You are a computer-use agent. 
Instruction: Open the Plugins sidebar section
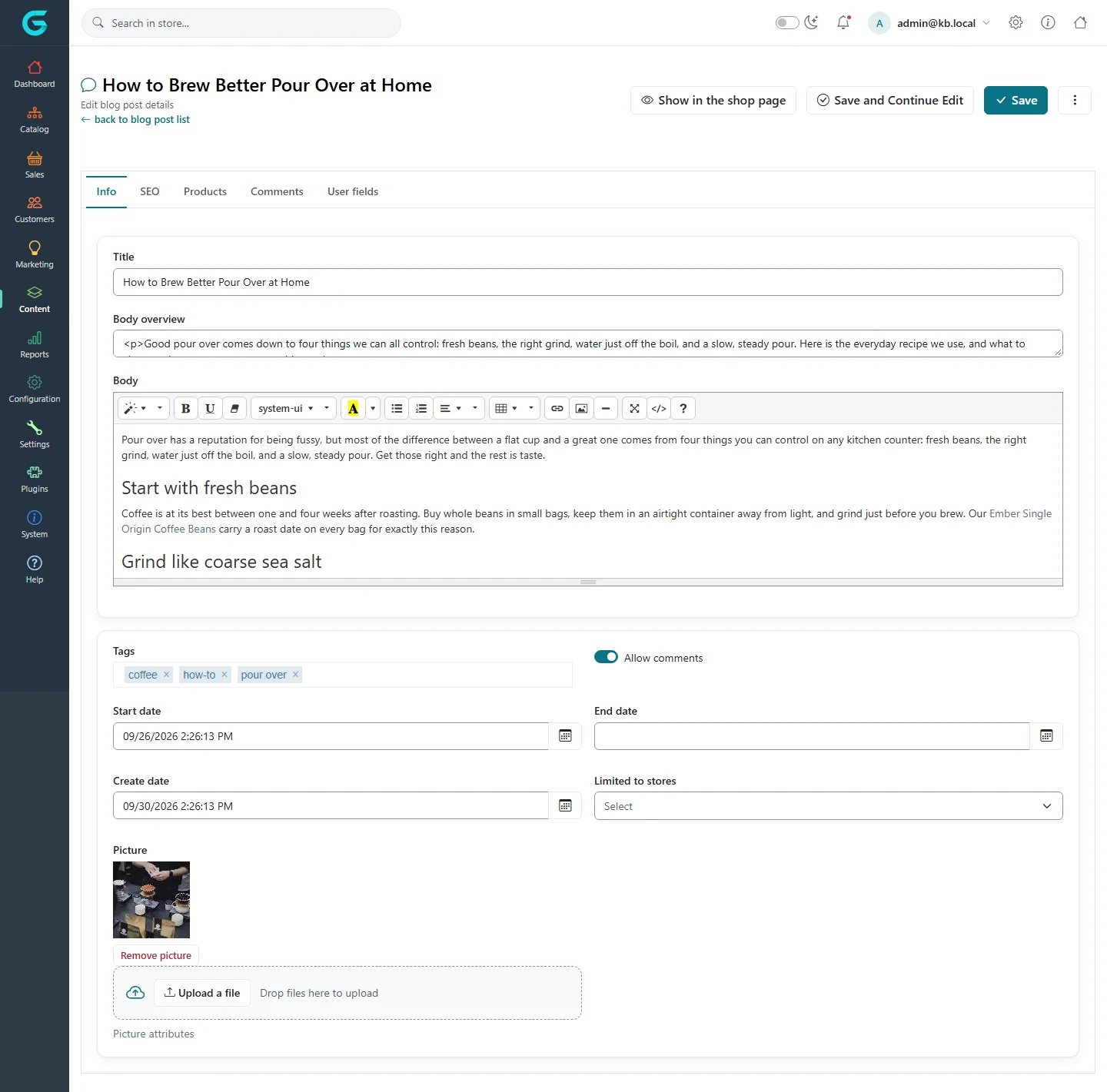[35, 480]
